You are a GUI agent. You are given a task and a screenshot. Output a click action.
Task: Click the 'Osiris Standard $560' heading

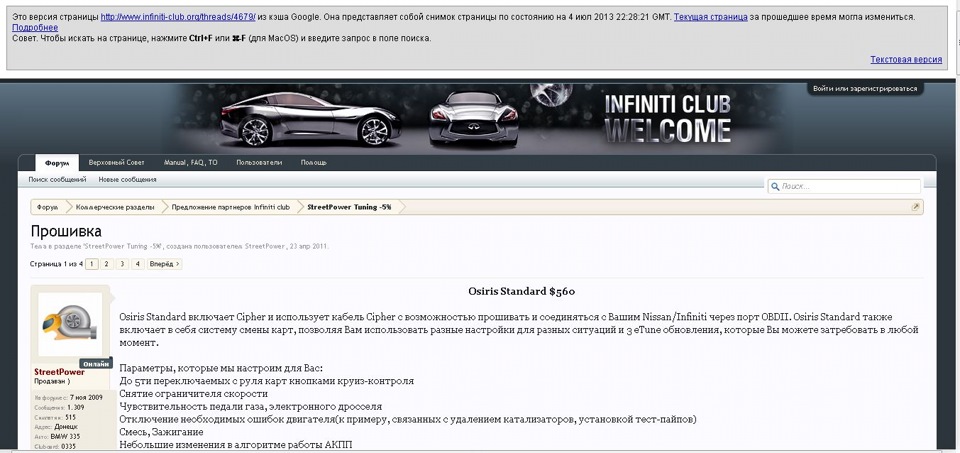pos(522,292)
